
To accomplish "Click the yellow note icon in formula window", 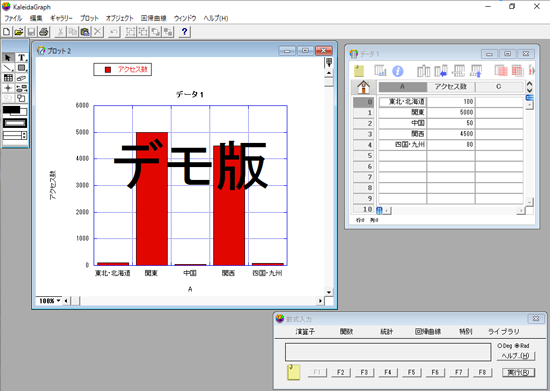I will tap(294, 372).
